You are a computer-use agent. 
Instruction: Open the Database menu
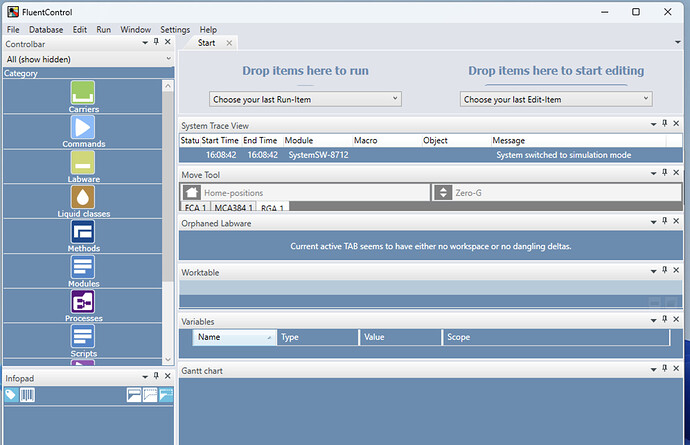[x=46, y=30]
